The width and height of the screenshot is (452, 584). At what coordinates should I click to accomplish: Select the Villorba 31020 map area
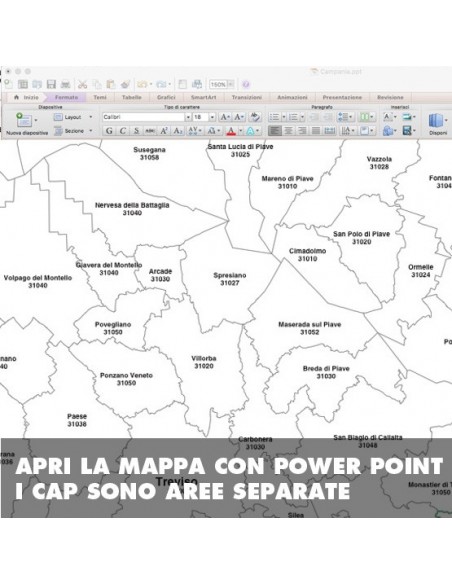(x=204, y=362)
